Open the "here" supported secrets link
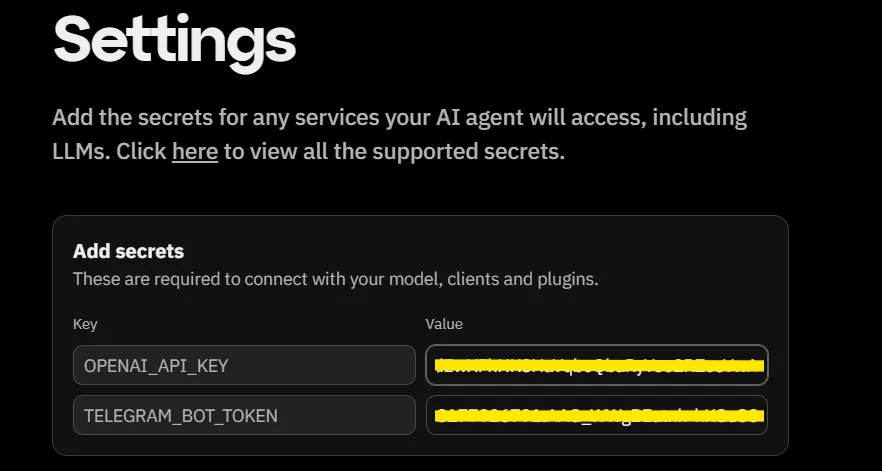 194,152
